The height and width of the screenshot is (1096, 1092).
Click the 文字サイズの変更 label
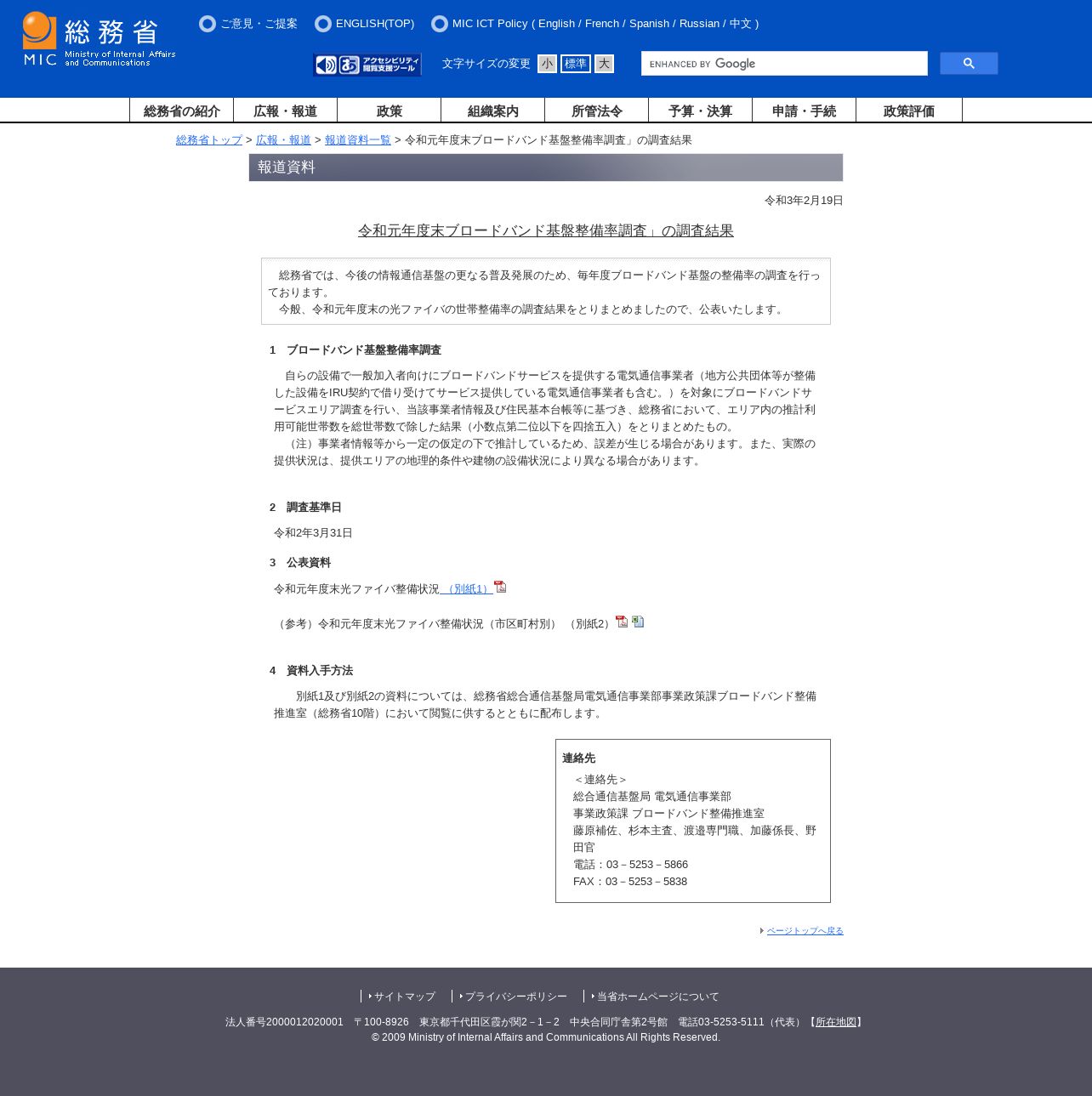click(x=486, y=64)
